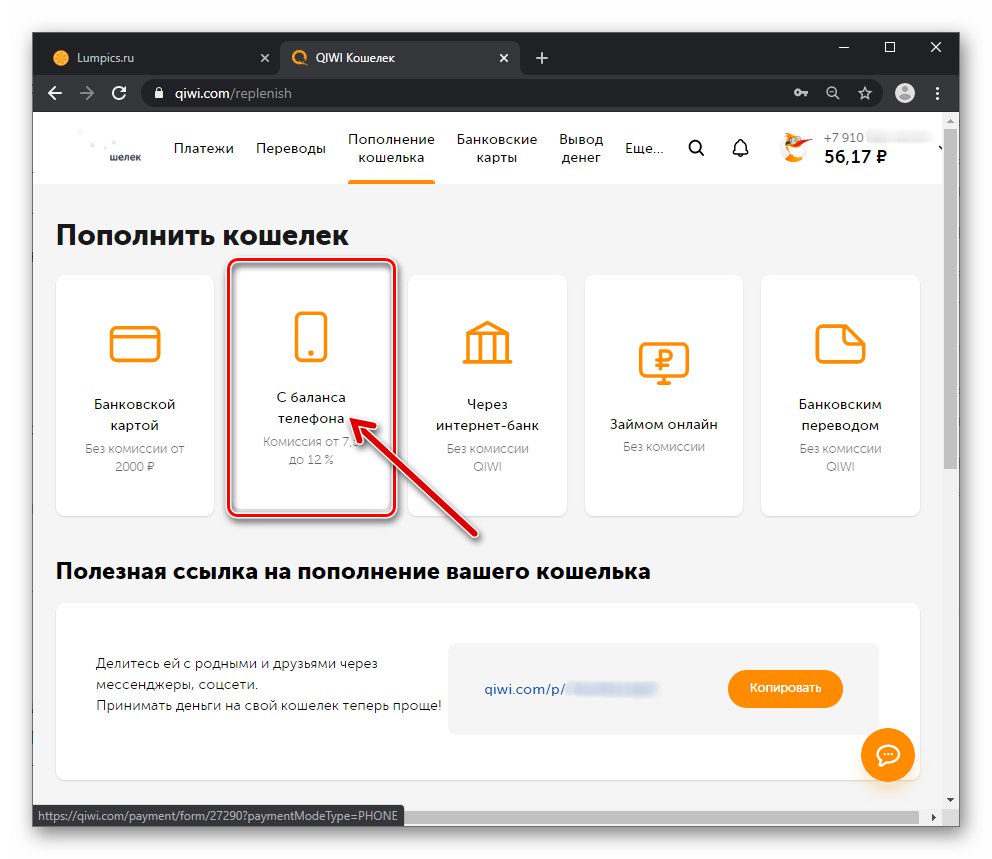The height and width of the screenshot is (859, 992).
Task: Click the QIWI bird avatar near the balance
Action: coord(795,147)
